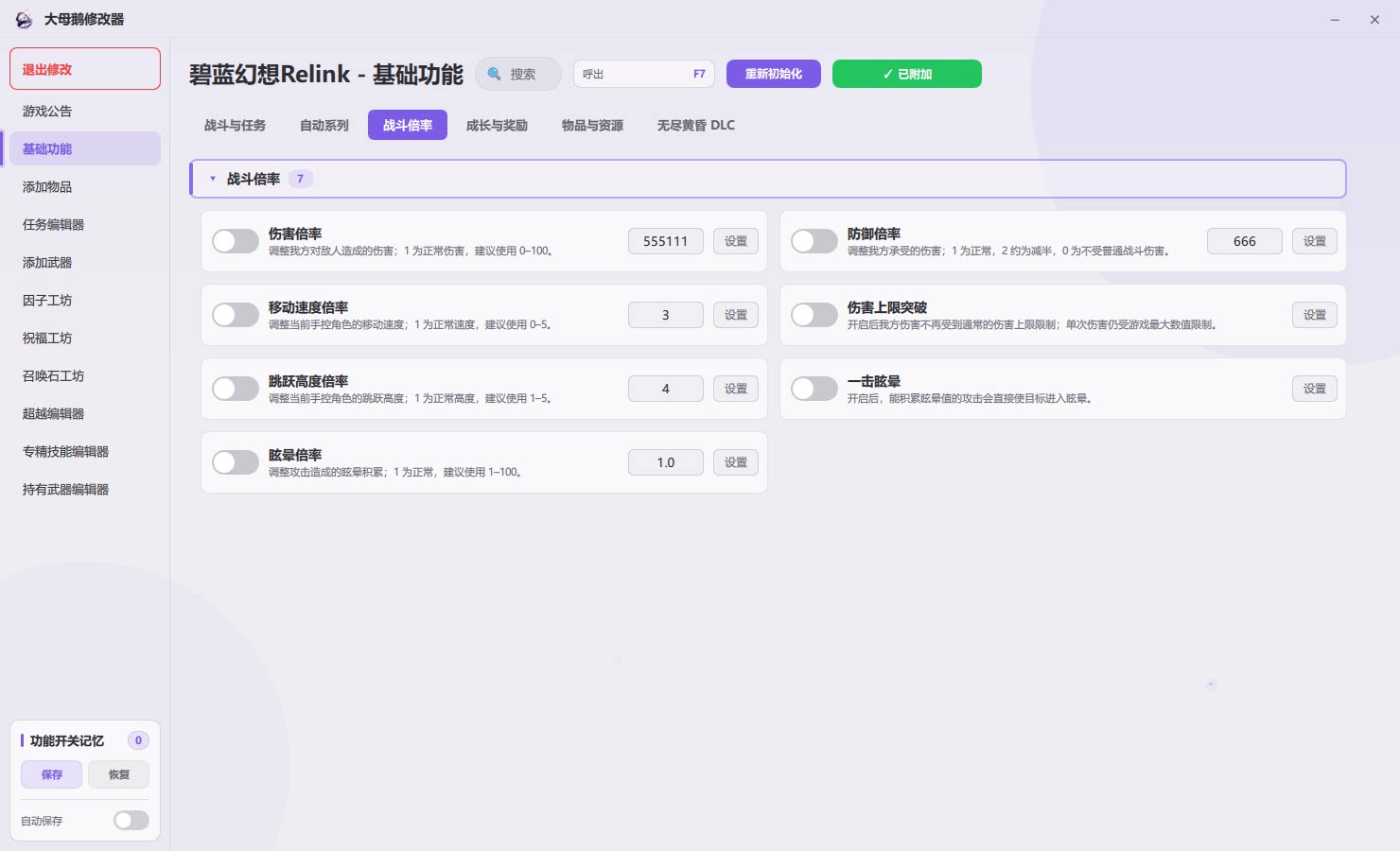Enable the 防御倍率 switch
Image resolution: width=1400 pixels, height=851 pixels.
click(x=814, y=241)
